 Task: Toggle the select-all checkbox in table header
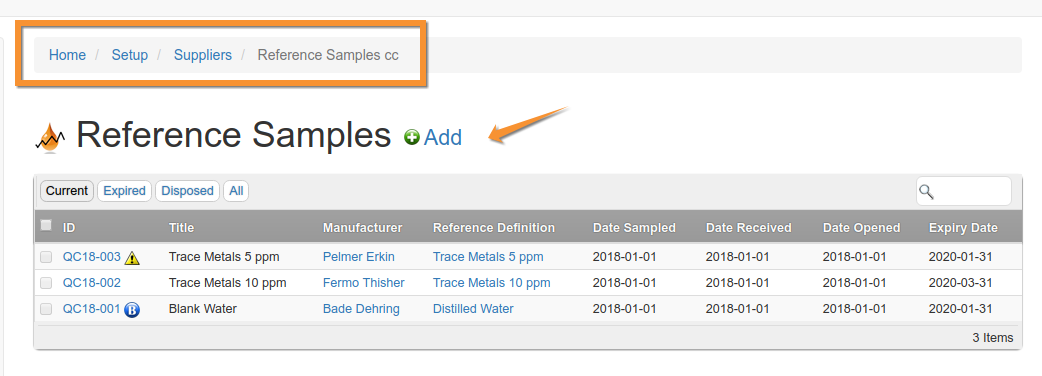[x=46, y=225]
